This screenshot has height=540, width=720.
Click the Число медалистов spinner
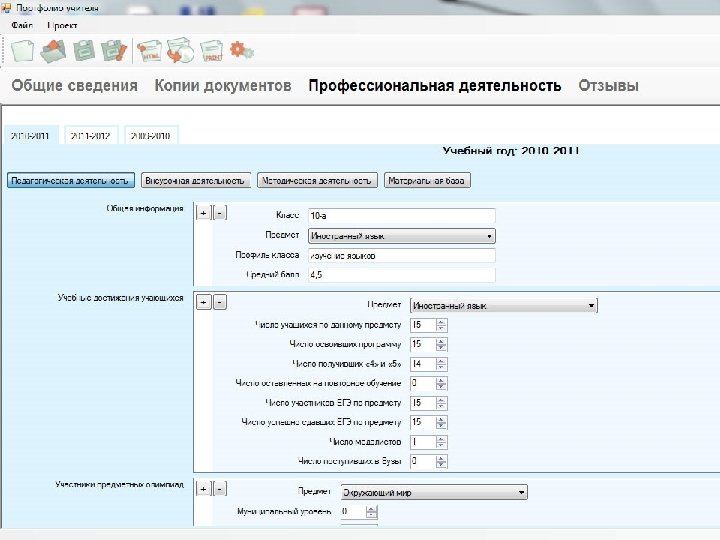(x=428, y=442)
